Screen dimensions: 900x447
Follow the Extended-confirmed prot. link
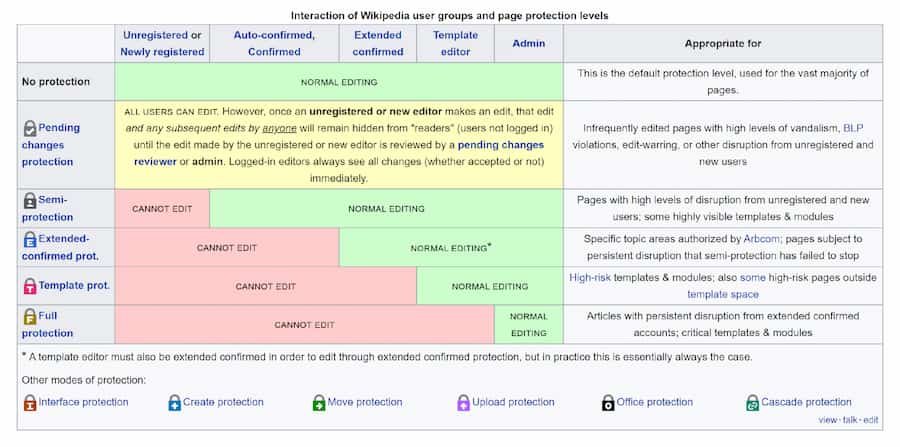(x=60, y=247)
